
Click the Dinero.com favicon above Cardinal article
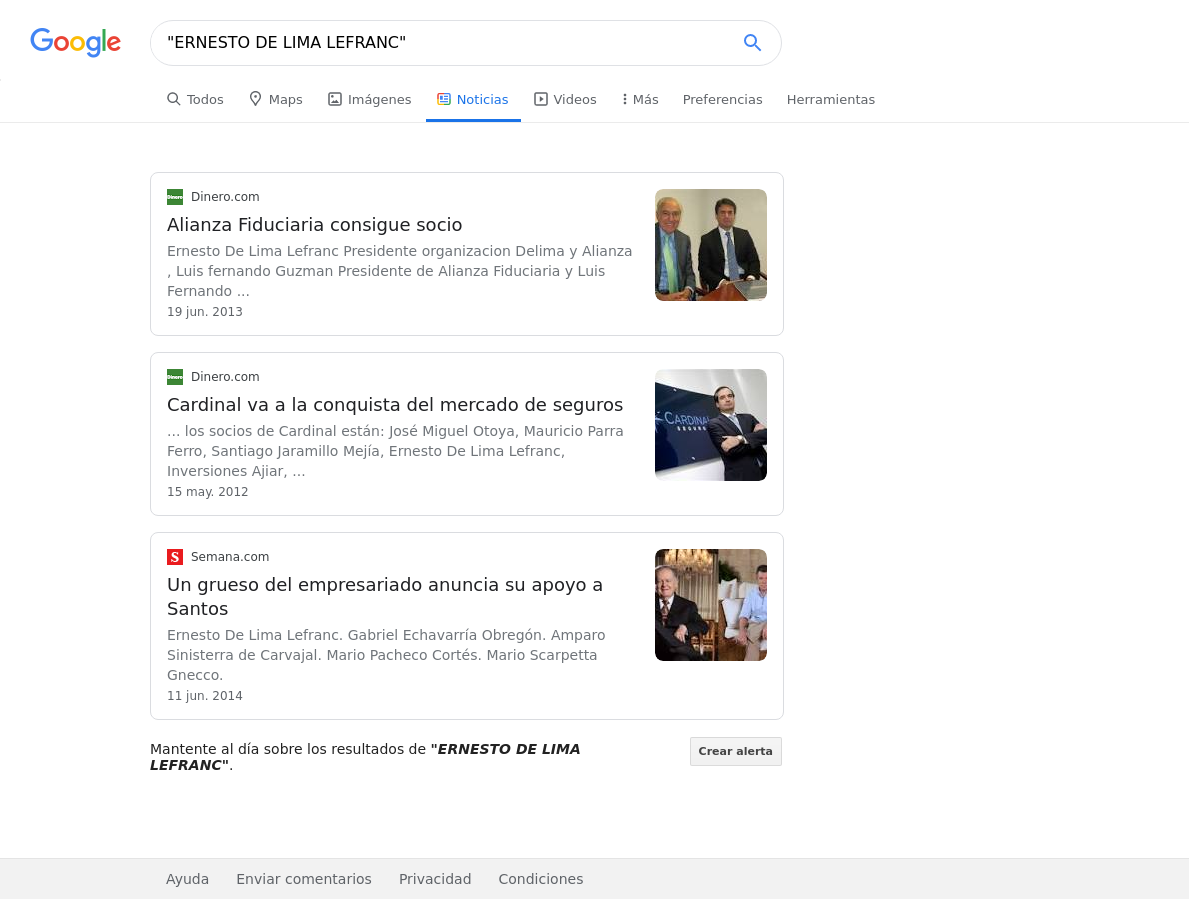[x=175, y=377]
